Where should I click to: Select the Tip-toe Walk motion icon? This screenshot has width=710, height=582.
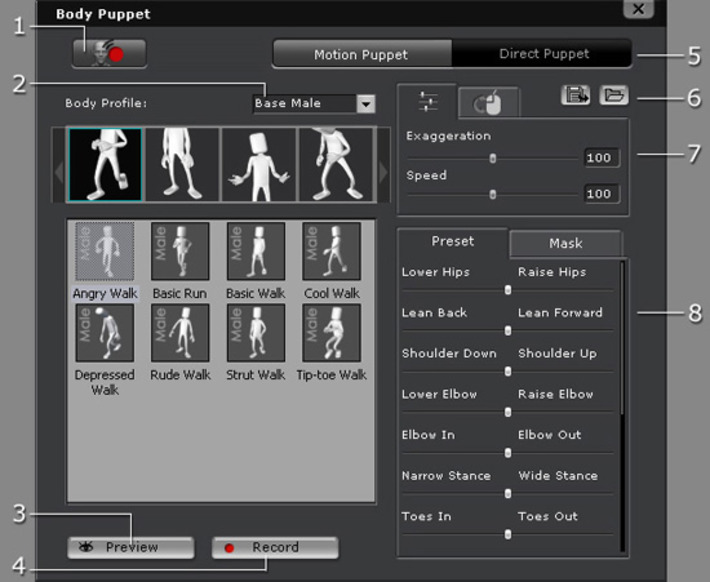[x=331, y=333]
